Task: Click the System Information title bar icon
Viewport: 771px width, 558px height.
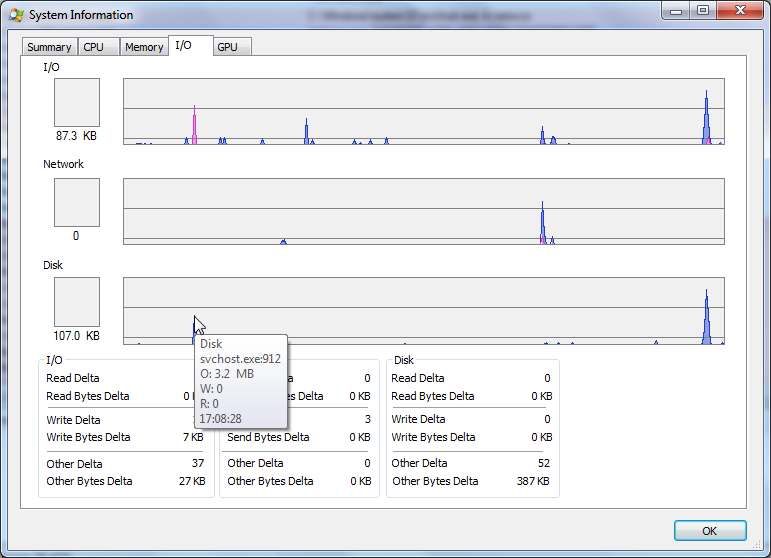Action: click(15, 15)
